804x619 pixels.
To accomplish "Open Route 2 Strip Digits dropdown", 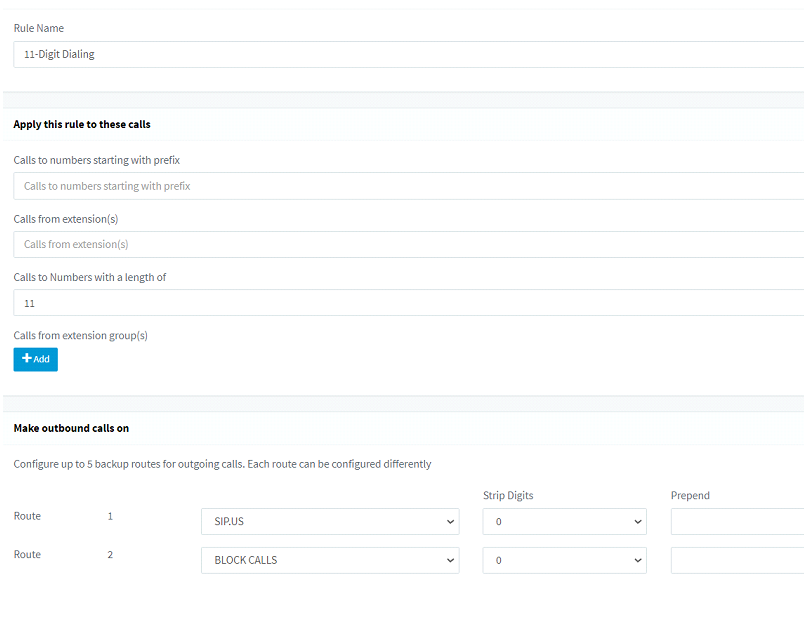I will pyautogui.click(x=565, y=560).
